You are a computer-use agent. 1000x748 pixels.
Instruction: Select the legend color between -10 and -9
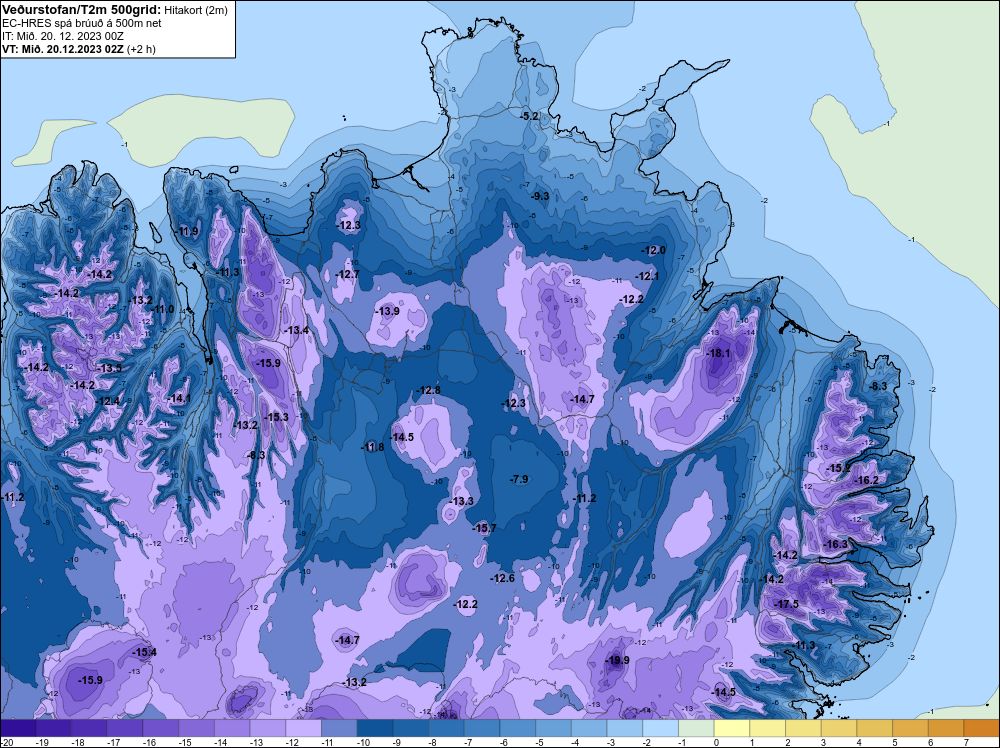(375, 728)
